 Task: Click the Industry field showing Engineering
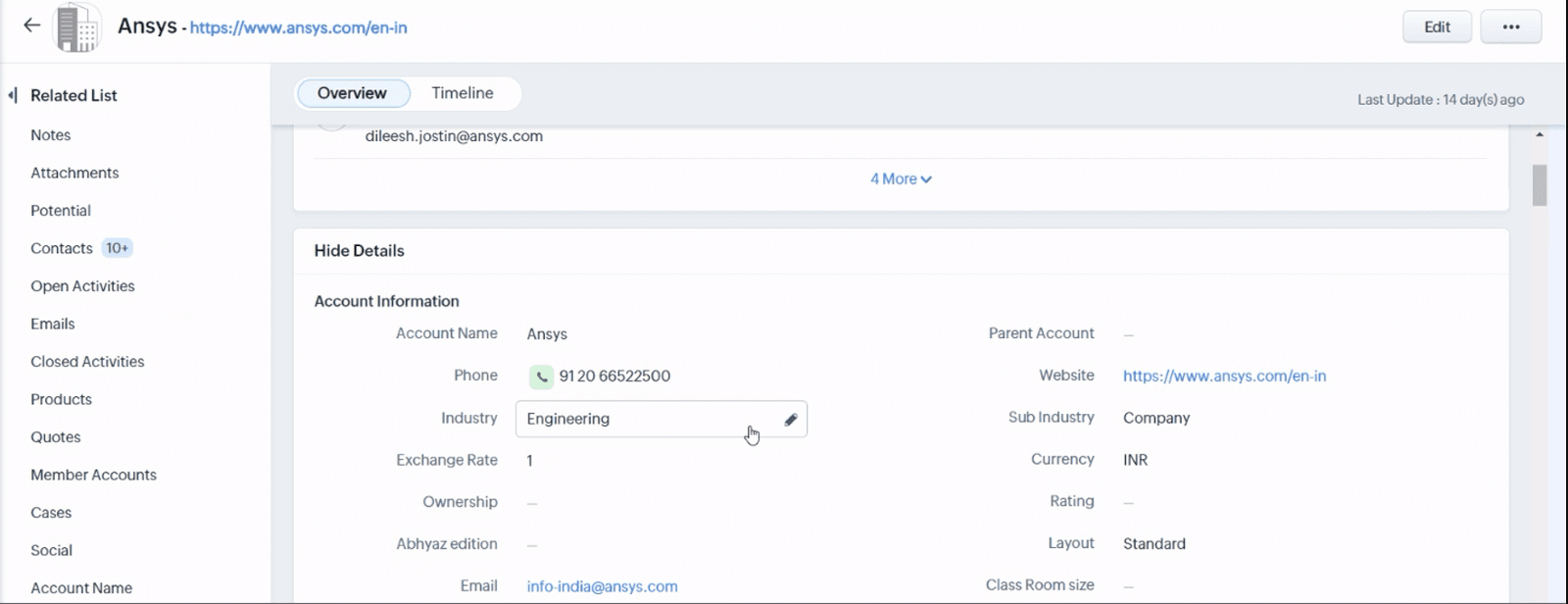coord(661,420)
